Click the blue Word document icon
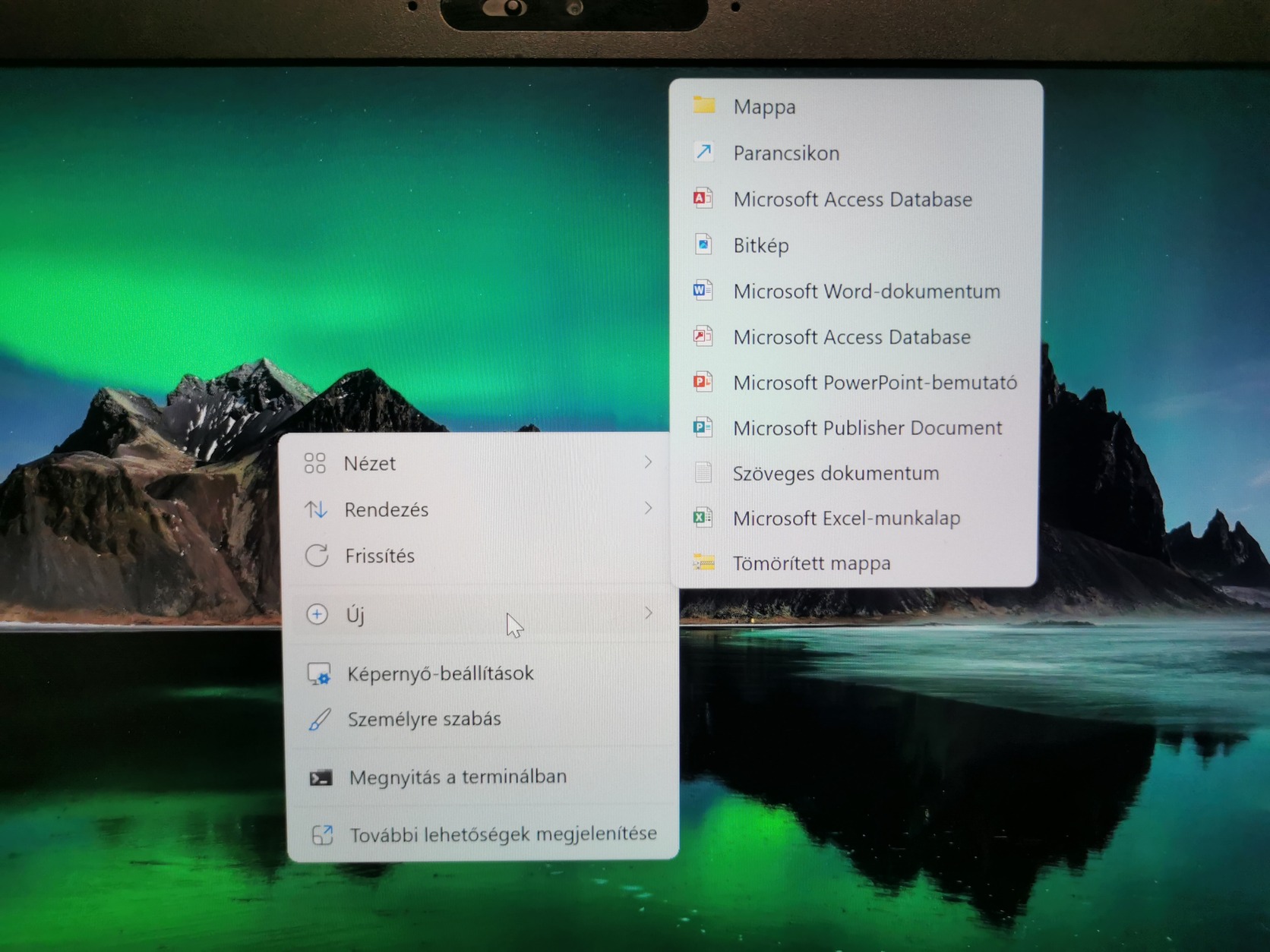 coord(703,290)
